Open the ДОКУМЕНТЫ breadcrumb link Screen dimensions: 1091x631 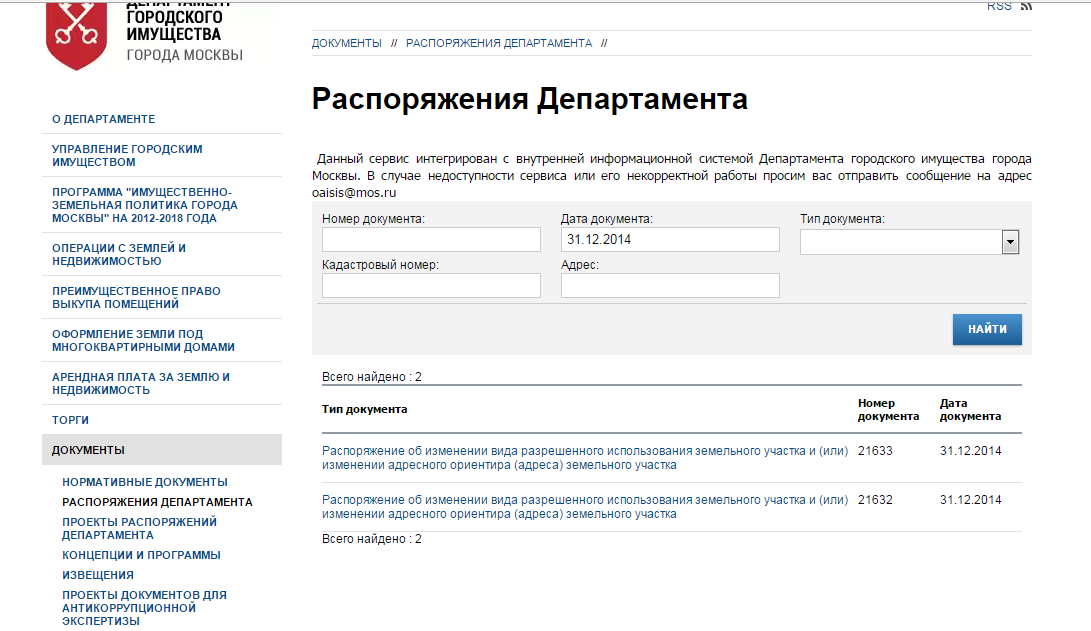tap(347, 43)
